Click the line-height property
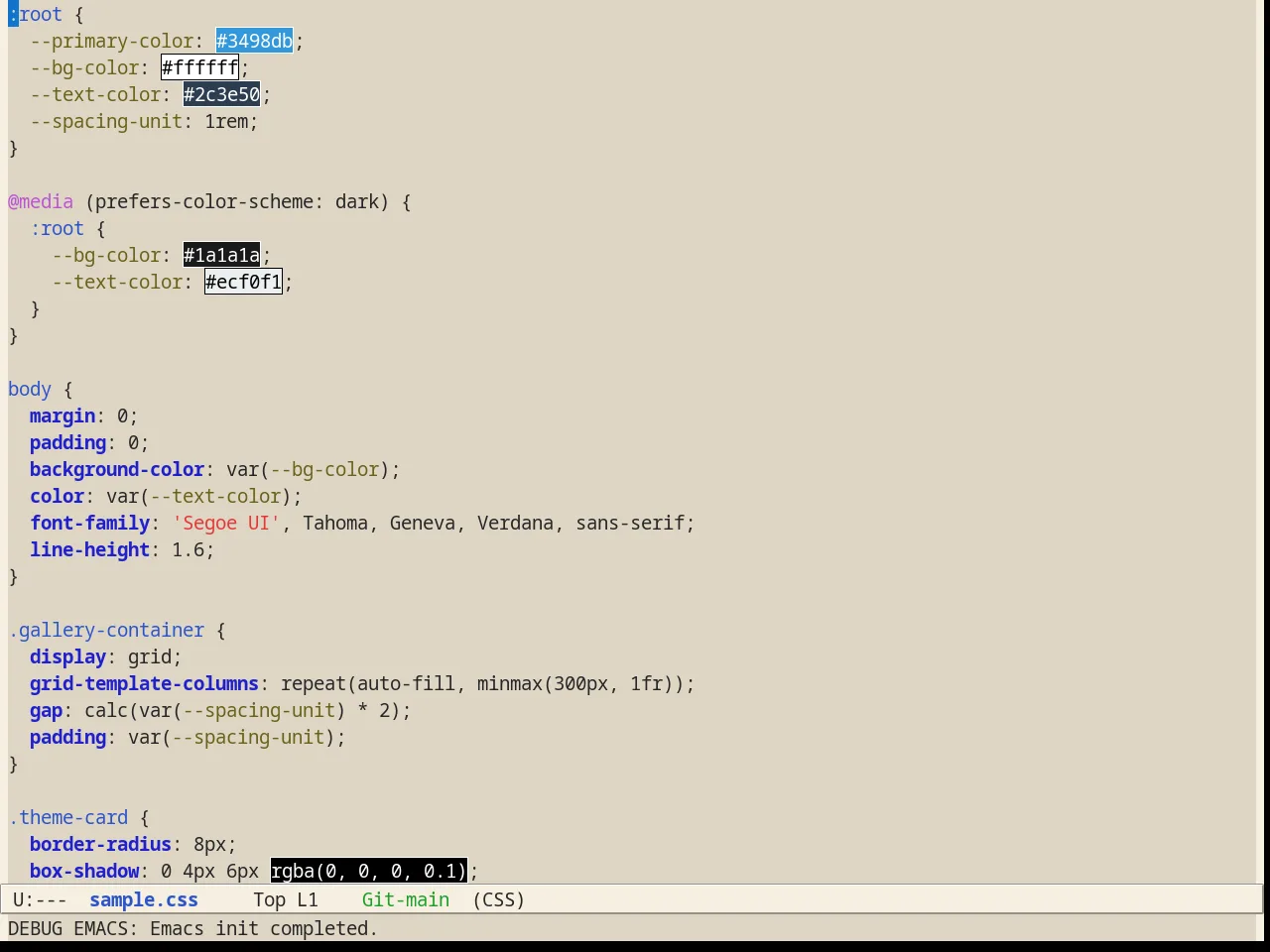The image size is (1270, 952). (x=89, y=549)
